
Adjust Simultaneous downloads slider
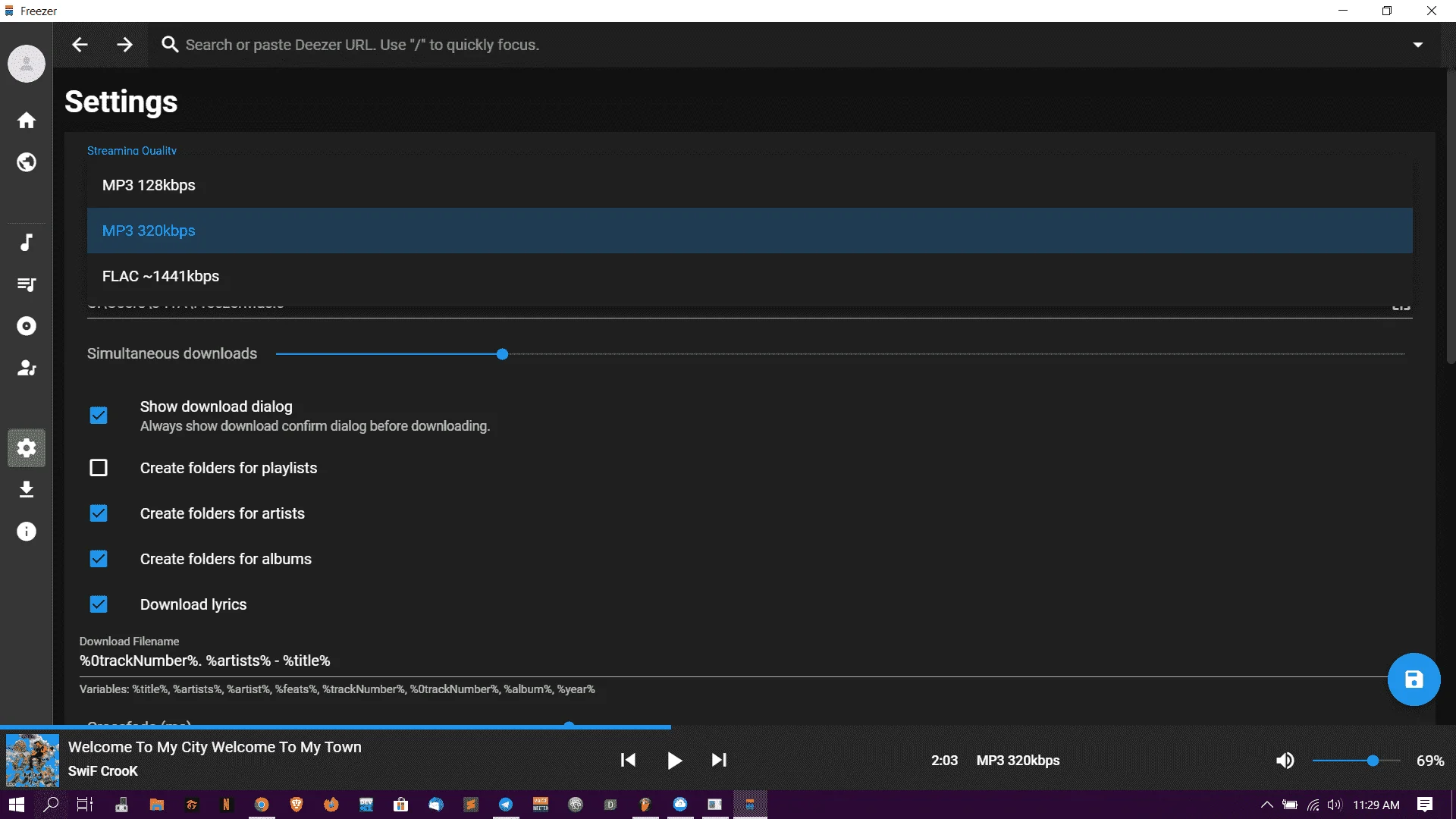coord(502,354)
